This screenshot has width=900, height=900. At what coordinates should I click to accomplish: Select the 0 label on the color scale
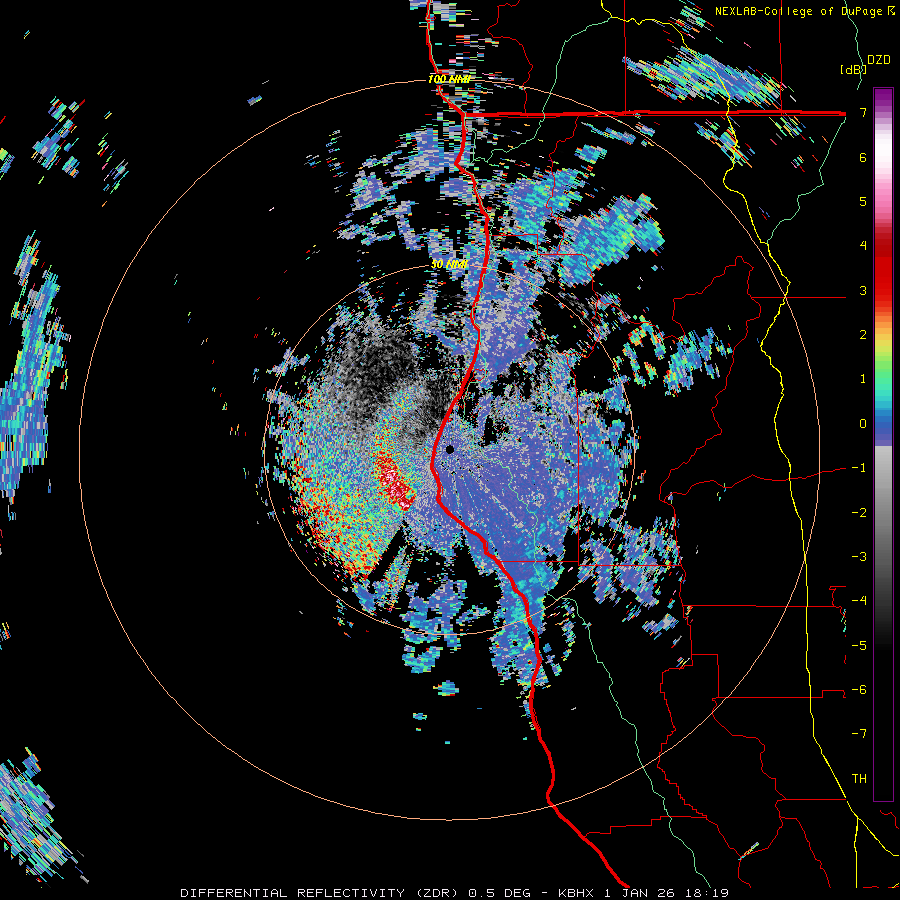pyautogui.click(x=863, y=424)
